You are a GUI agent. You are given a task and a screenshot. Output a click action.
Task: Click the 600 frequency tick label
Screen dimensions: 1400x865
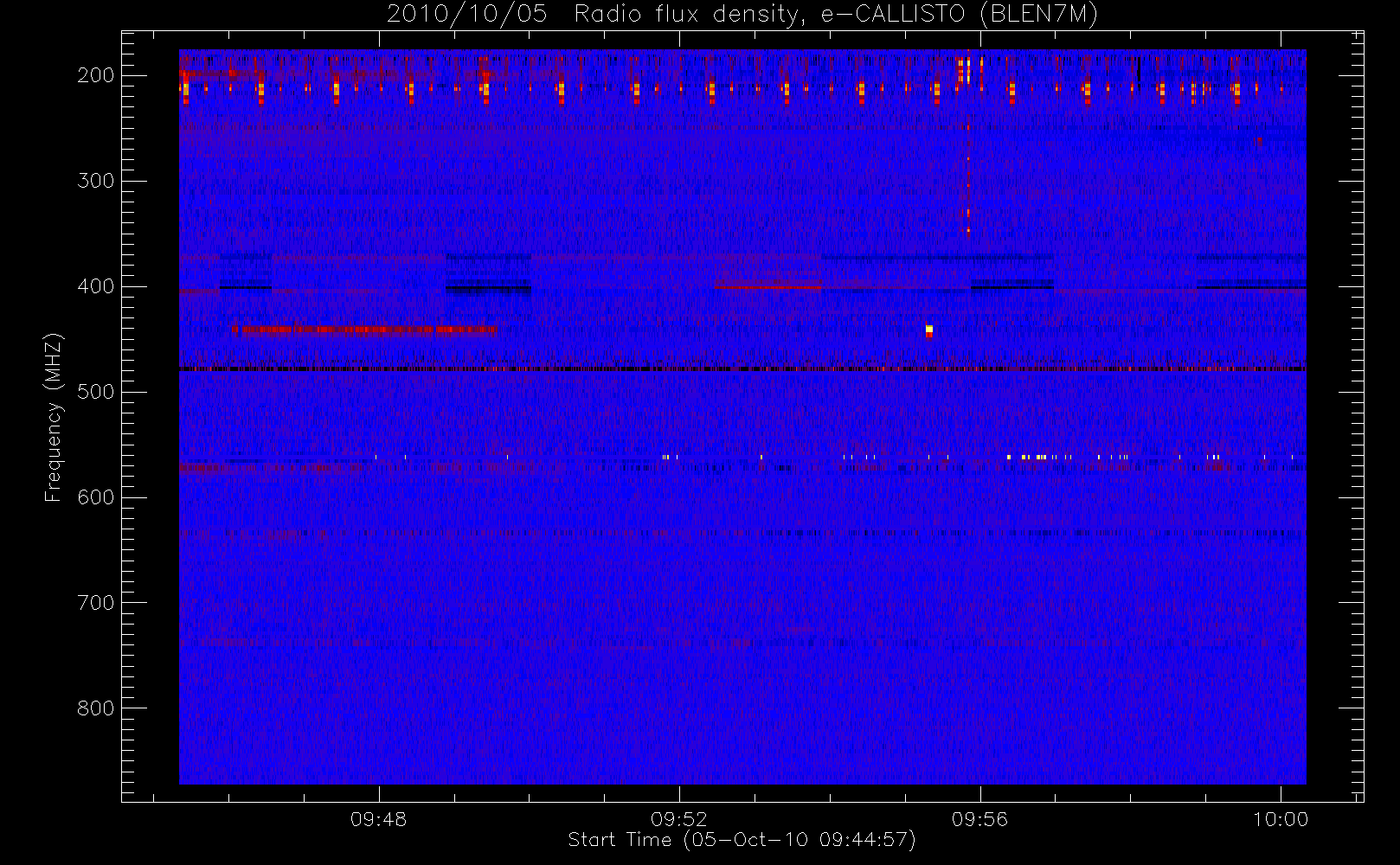pyautogui.click(x=96, y=497)
